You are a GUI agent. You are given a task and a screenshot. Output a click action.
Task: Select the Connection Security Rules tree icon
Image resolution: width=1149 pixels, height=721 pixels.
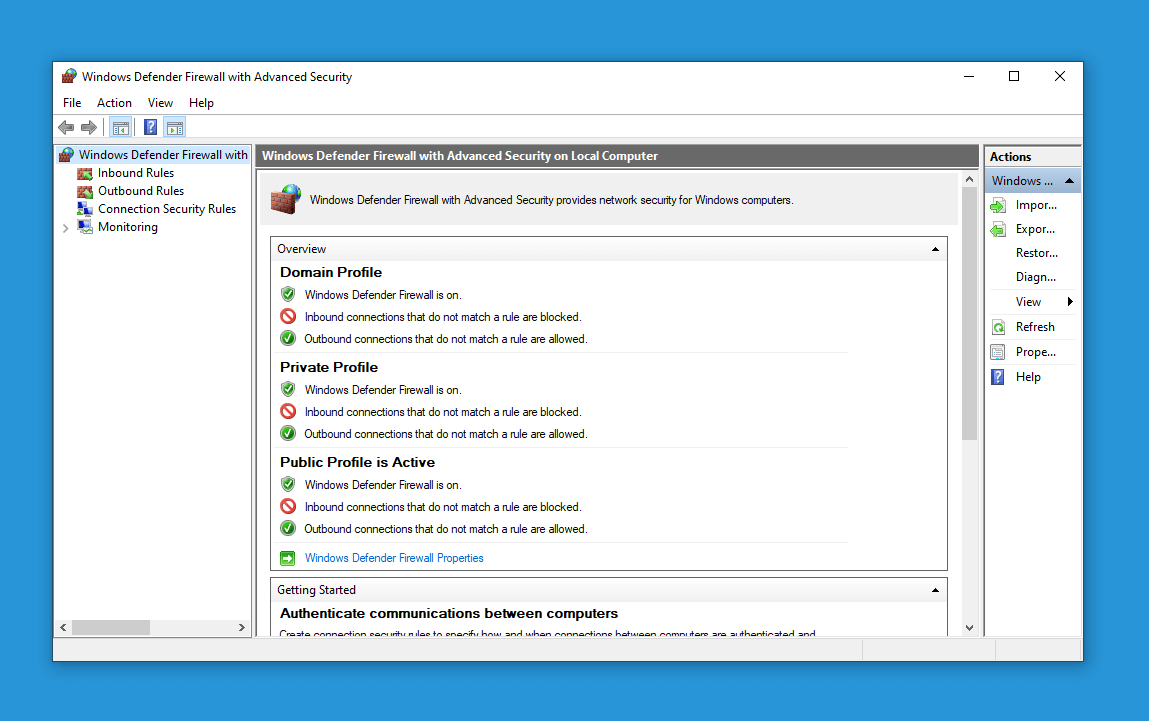tap(85, 209)
